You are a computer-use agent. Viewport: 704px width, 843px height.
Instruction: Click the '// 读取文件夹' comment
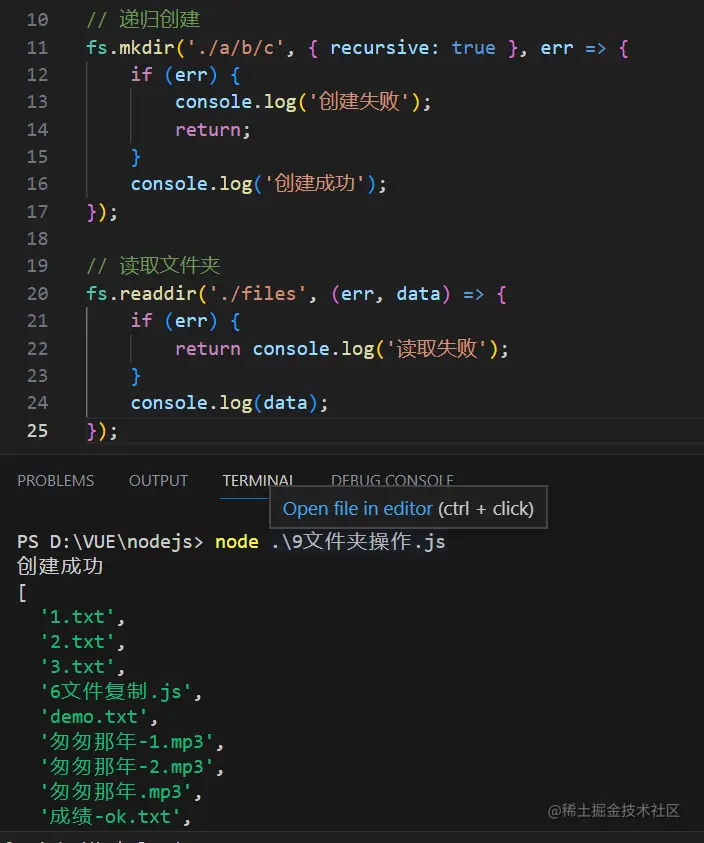click(153, 266)
